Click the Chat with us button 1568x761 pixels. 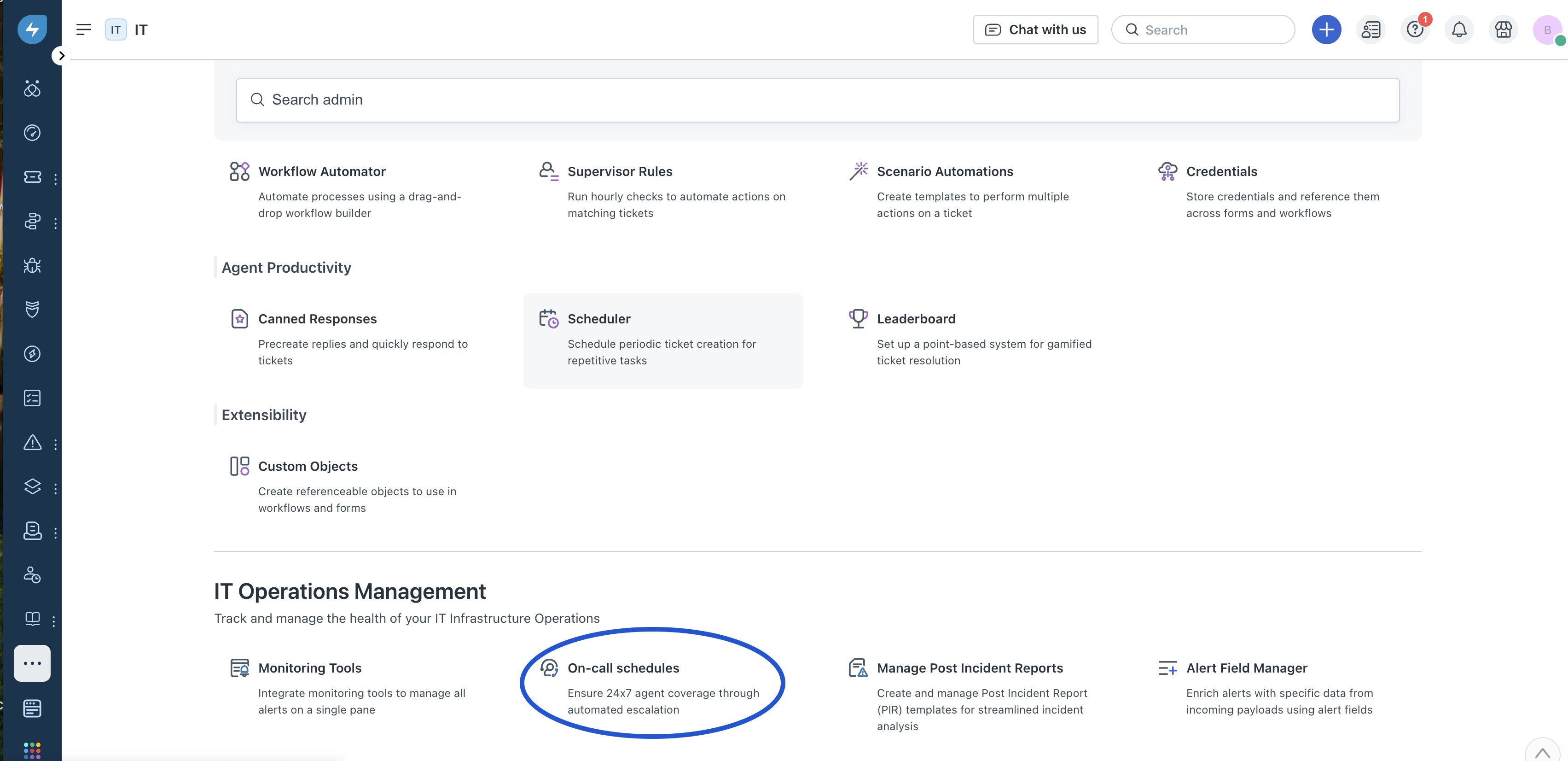[x=1035, y=30]
